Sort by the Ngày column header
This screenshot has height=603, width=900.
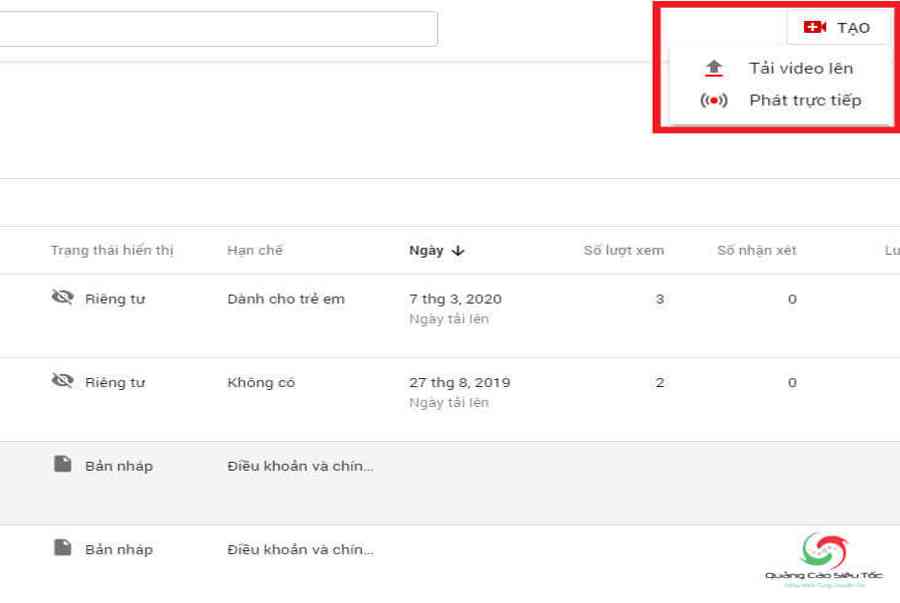[426, 250]
